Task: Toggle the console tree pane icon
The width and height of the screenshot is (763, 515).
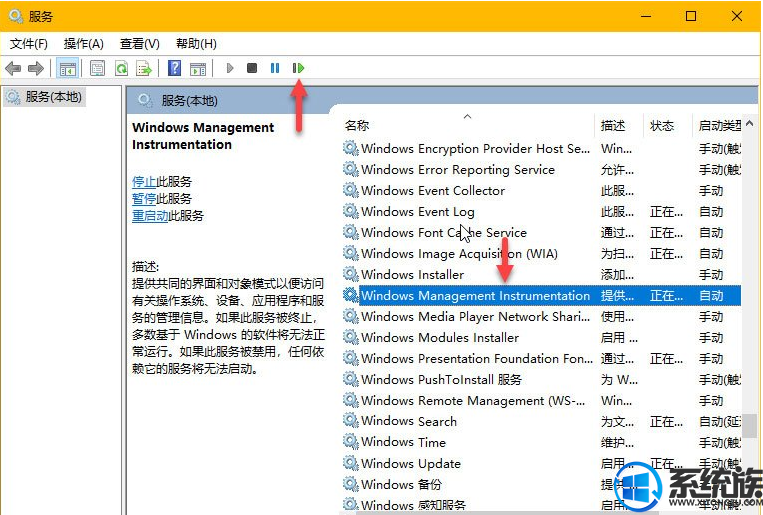Action: tap(67, 69)
